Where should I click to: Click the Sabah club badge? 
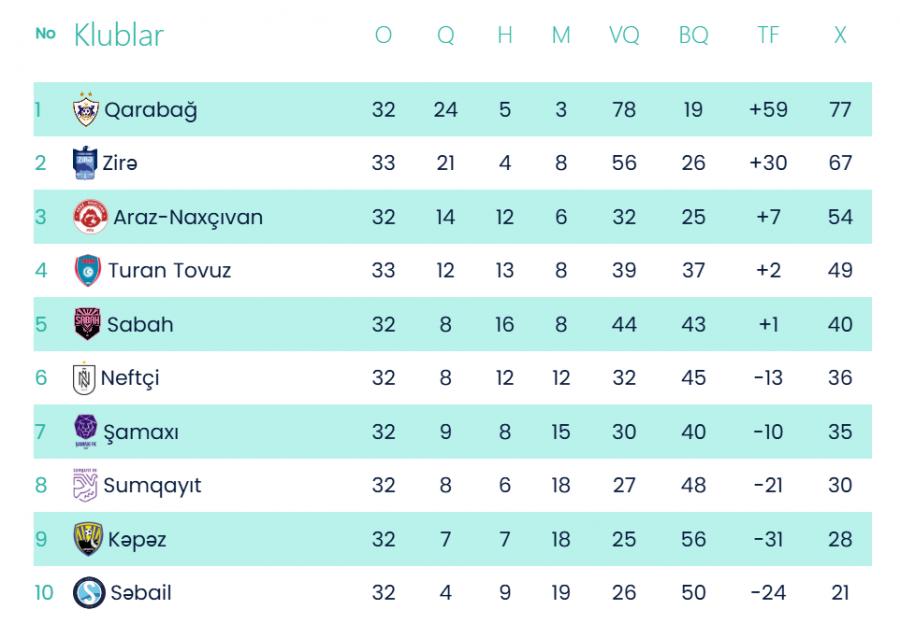(87, 324)
